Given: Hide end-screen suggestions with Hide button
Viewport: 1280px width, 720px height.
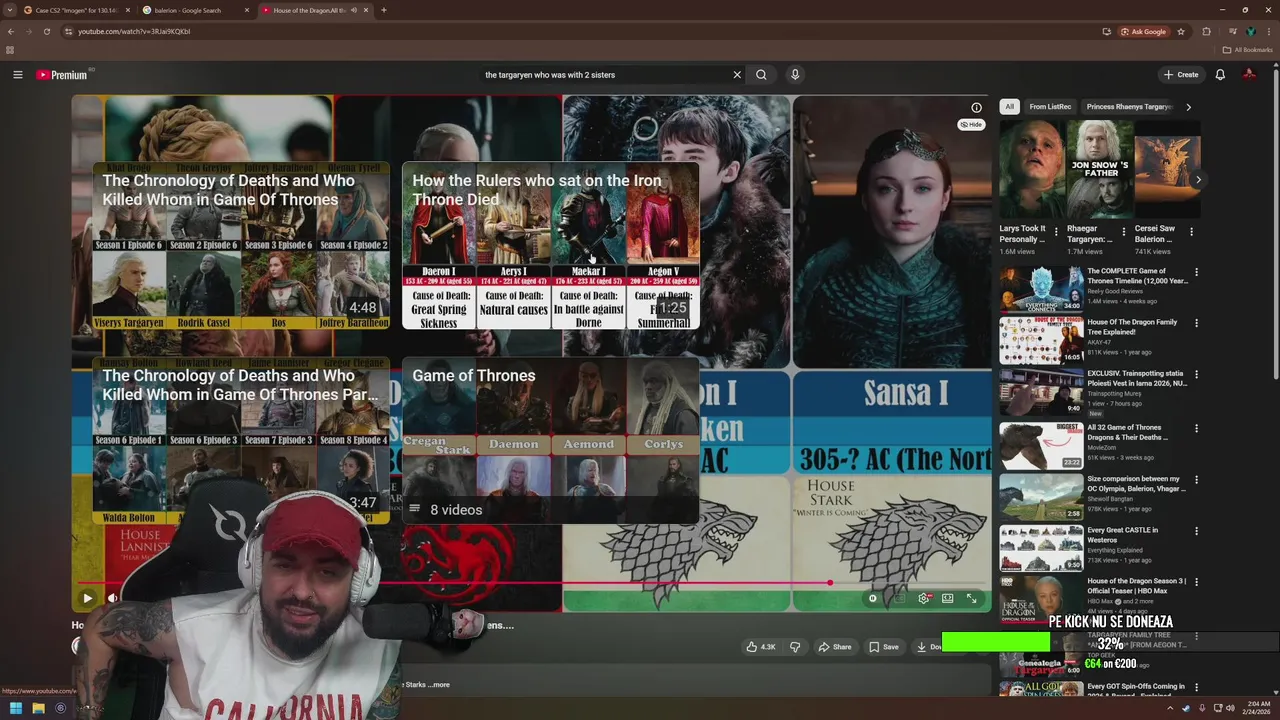Looking at the screenshot, I should pyautogui.click(x=971, y=125).
